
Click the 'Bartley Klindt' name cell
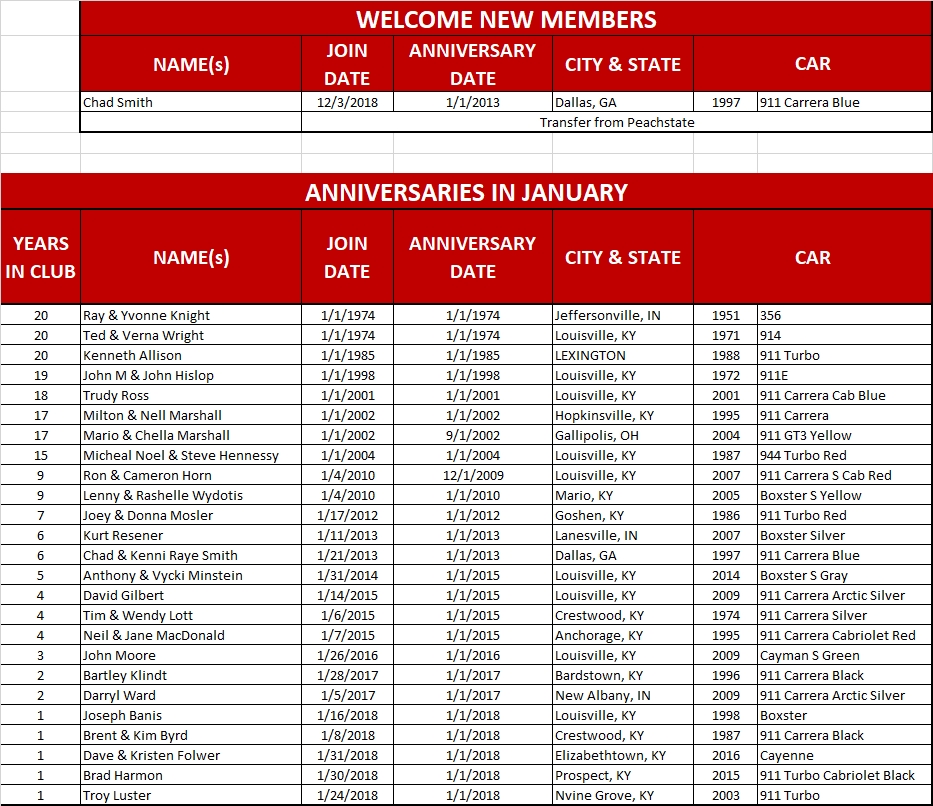(191, 675)
